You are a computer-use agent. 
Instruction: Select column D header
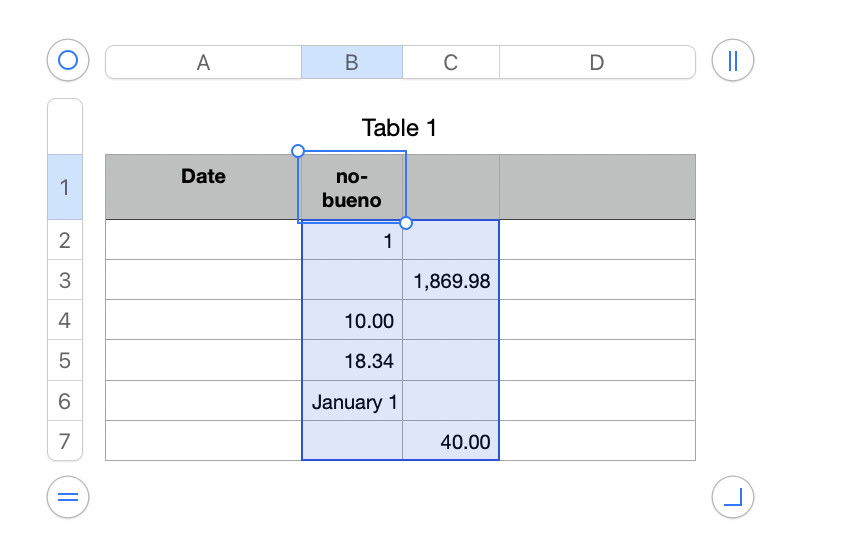pos(596,62)
